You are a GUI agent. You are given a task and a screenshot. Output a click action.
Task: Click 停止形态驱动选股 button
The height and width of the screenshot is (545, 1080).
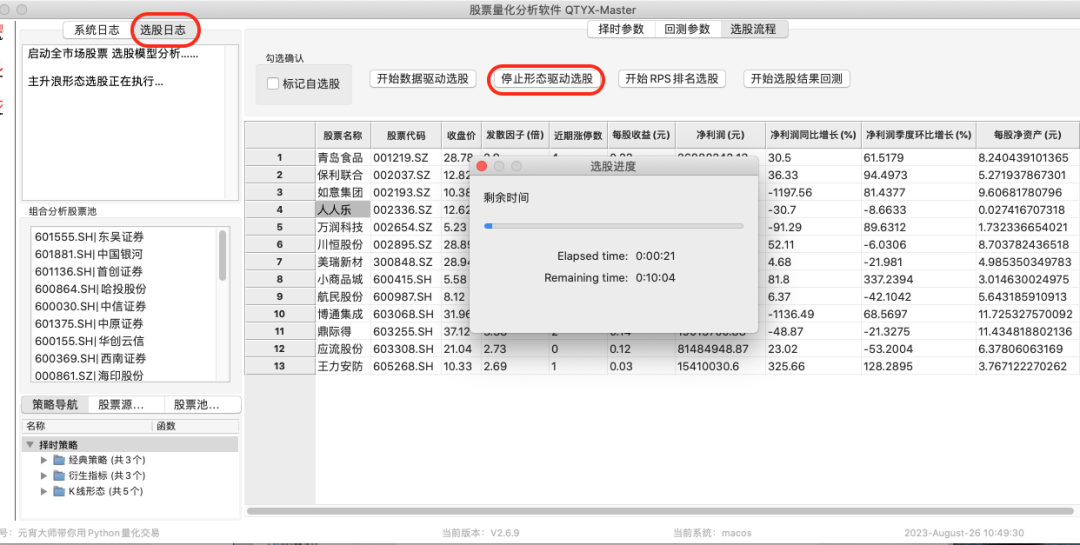pos(547,79)
